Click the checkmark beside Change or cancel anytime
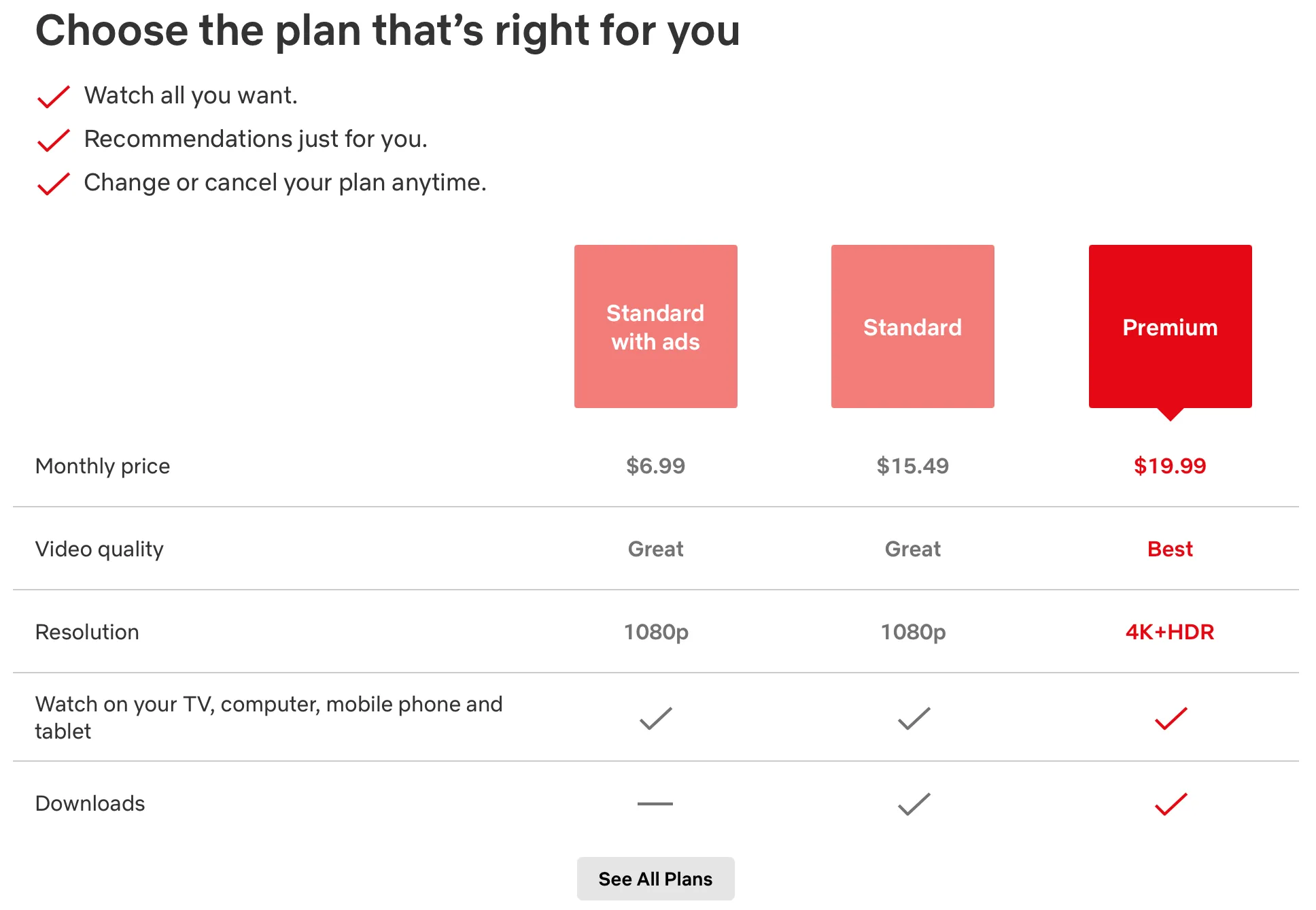 [53, 184]
